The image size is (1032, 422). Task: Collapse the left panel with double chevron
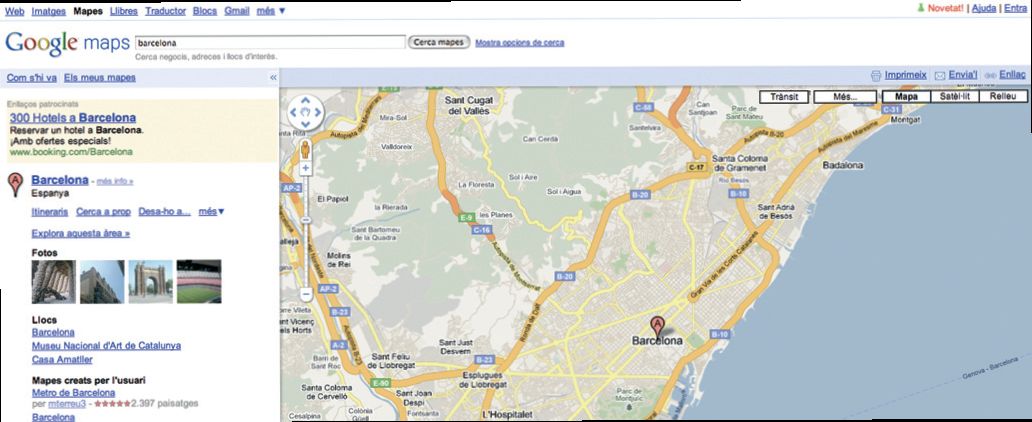click(273, 77)
